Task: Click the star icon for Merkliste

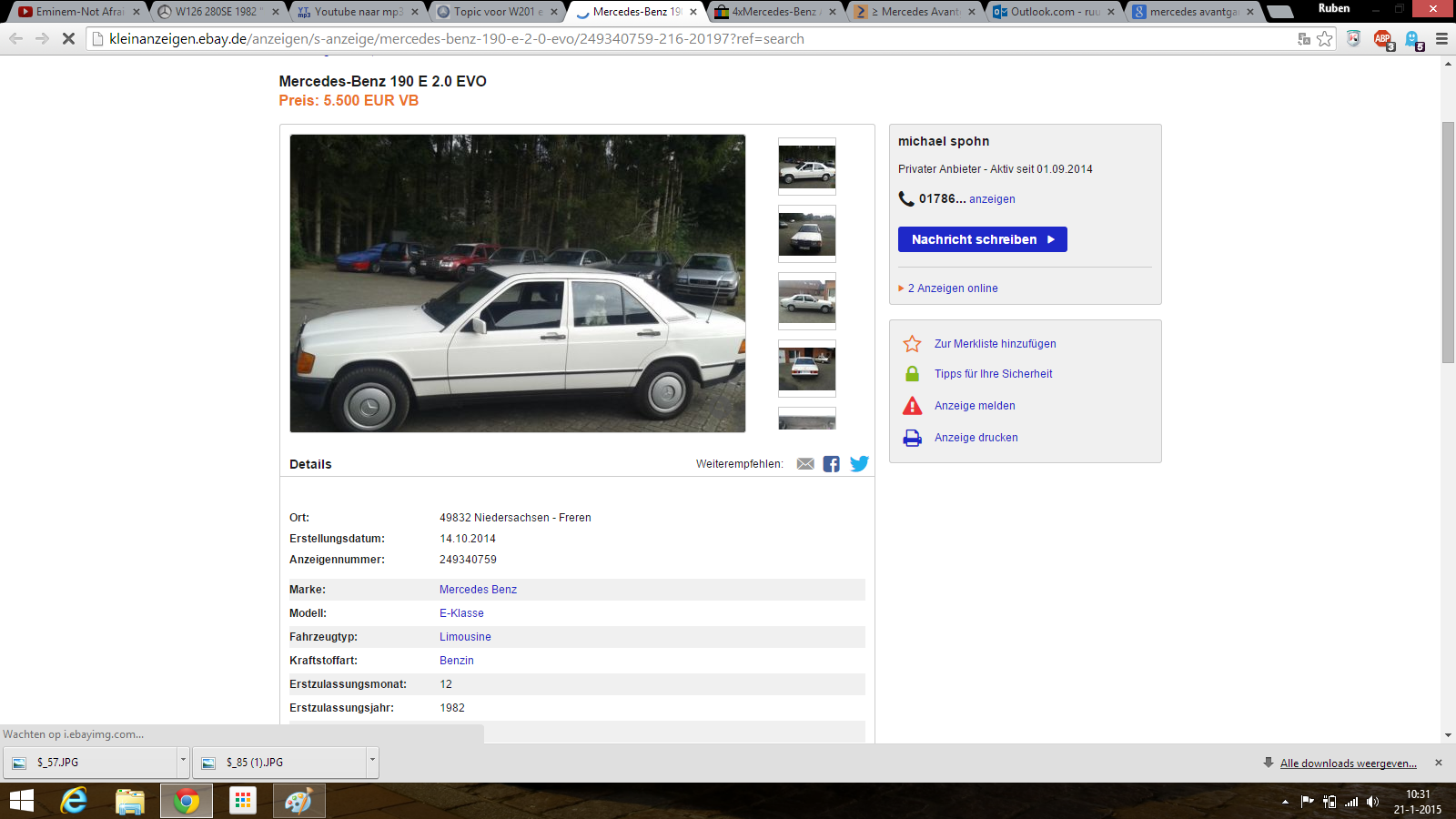Action: click(x=912, y=344)
